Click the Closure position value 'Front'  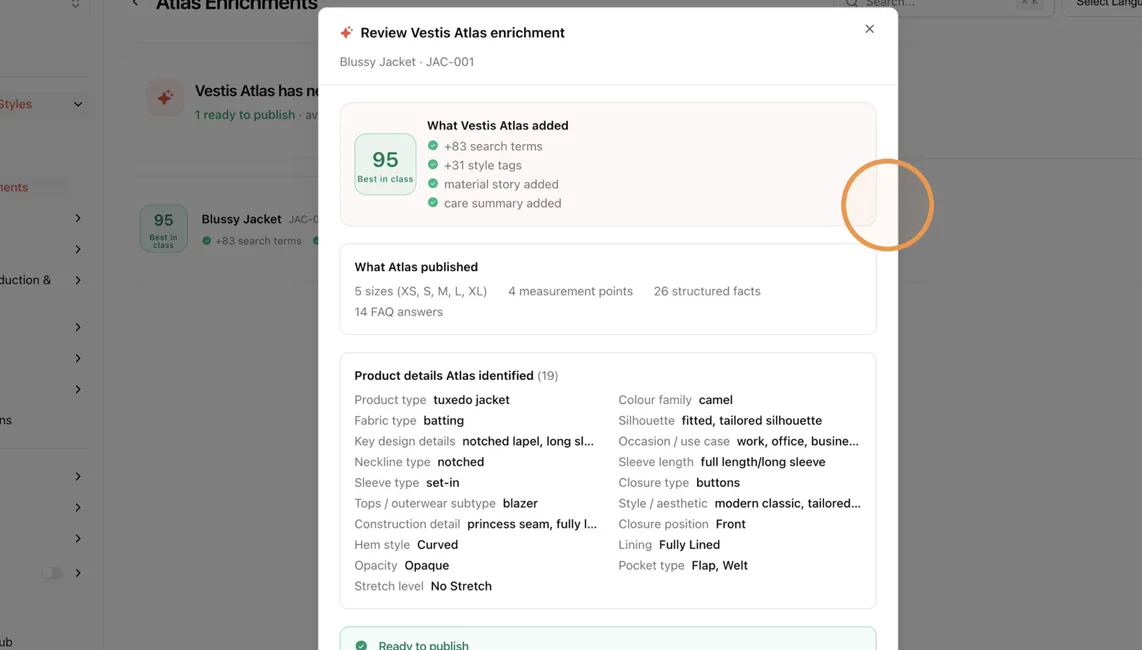point(731,523)
